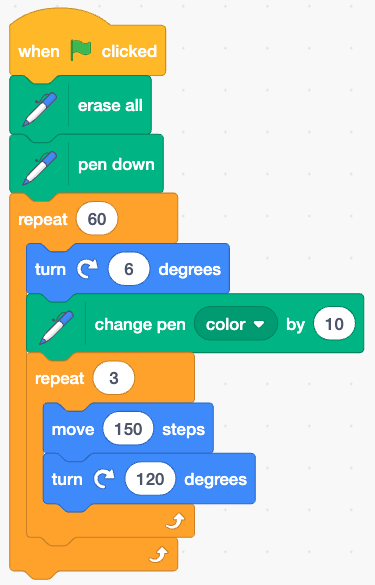Click loop arrow icon of outer repeat block
Screen dimensions: 375x585
159,554
